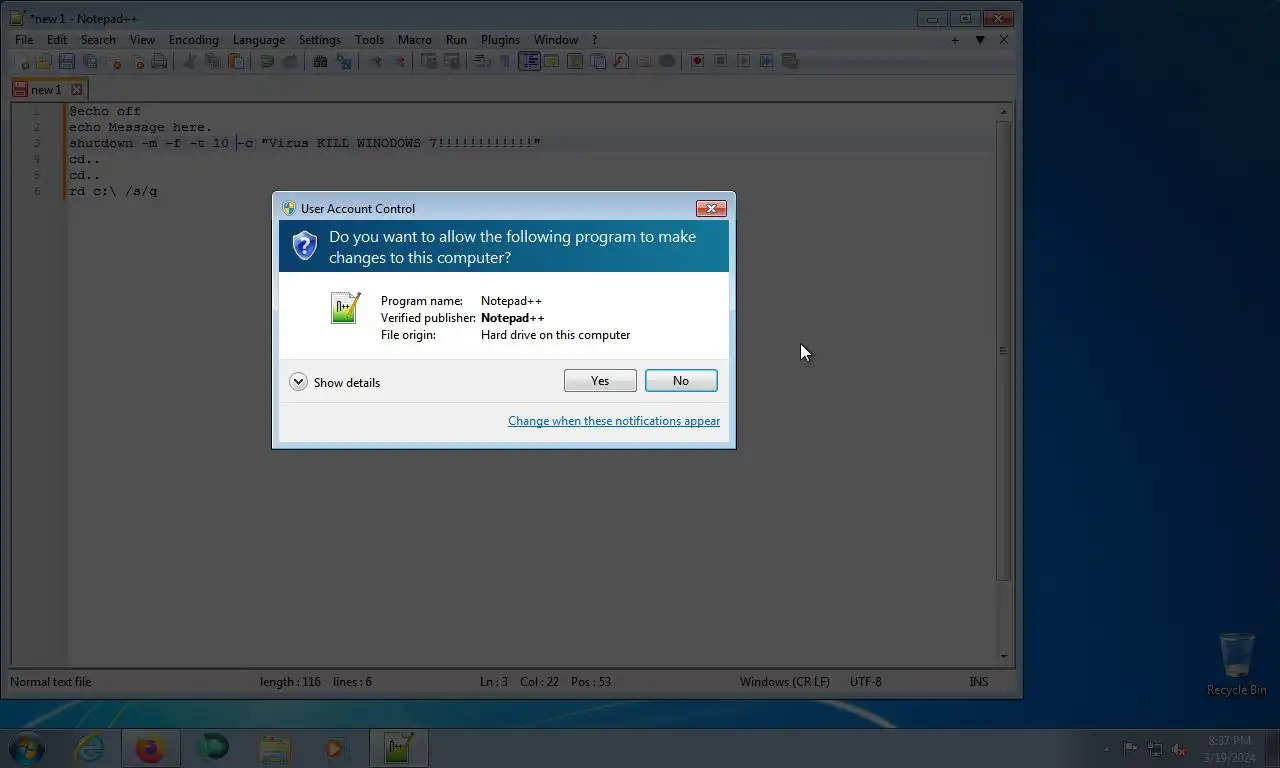The image size is (1280, 768).
Task: Expand Show details in UAC dialog
Action: point(334,382)
